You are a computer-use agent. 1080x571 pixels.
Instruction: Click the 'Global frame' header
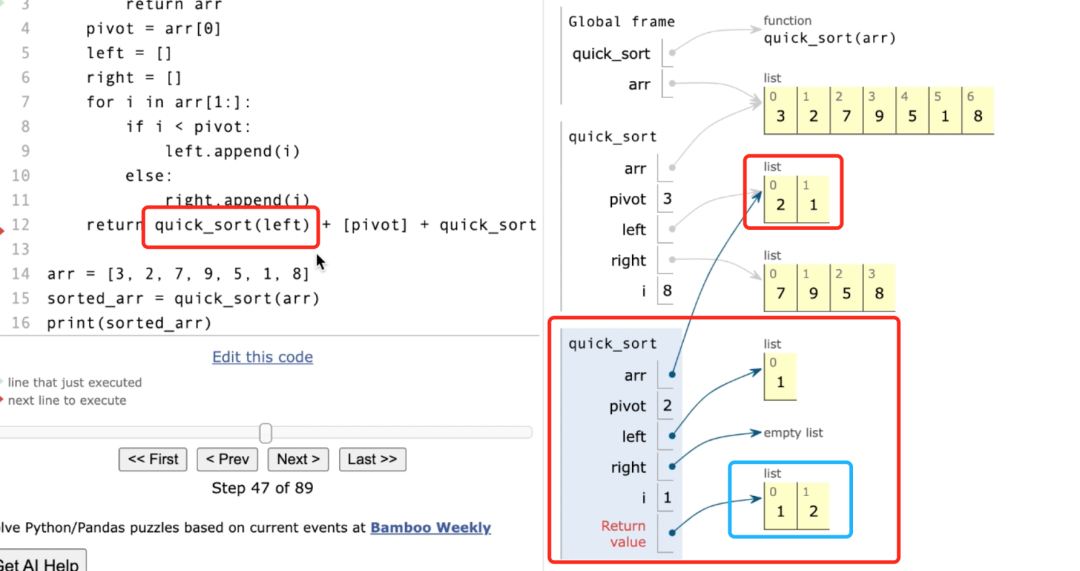tap(621, 22)
